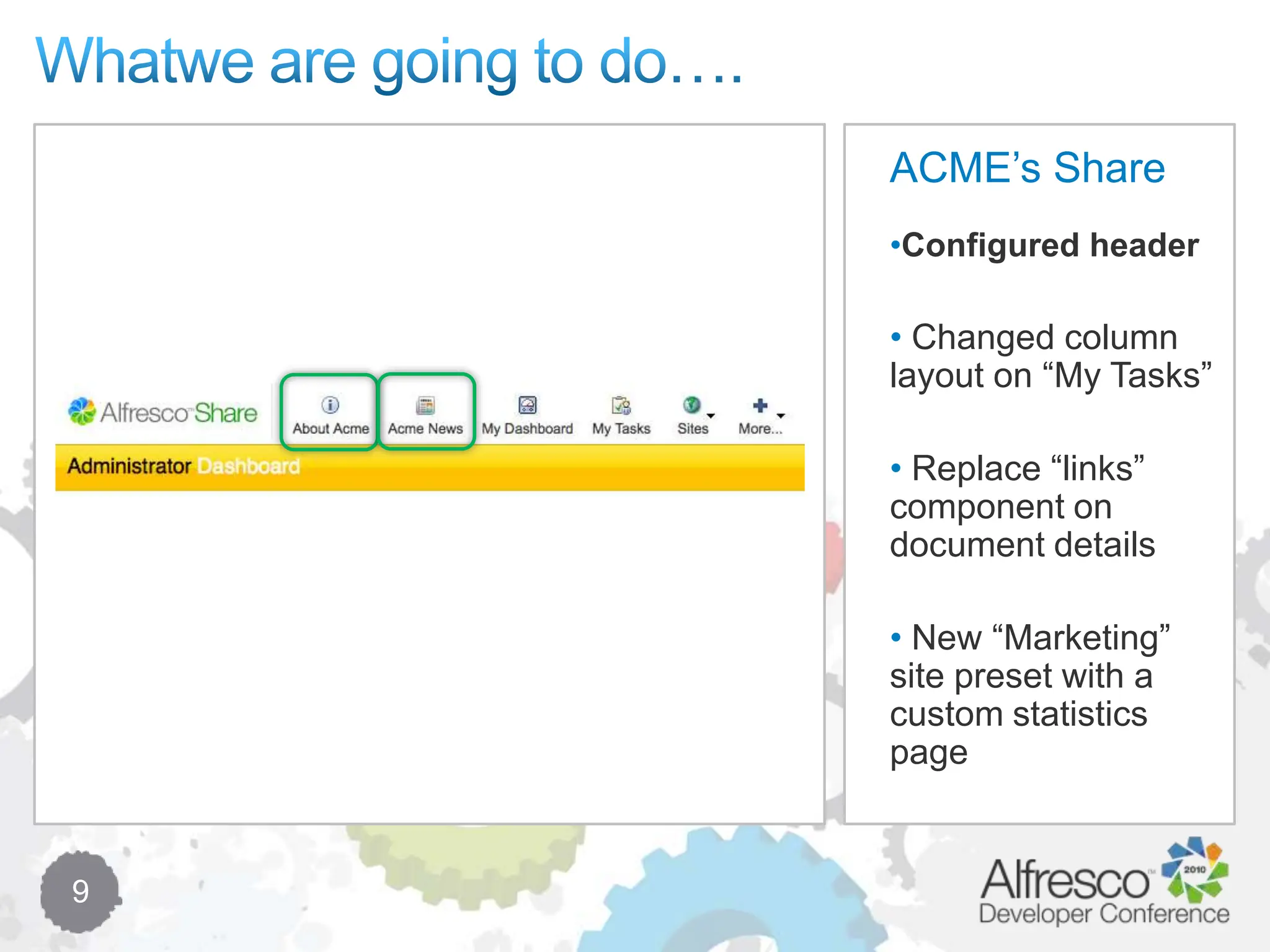Select the Acme News text link
Screen dimensions: 1270x952
(425, 429)
